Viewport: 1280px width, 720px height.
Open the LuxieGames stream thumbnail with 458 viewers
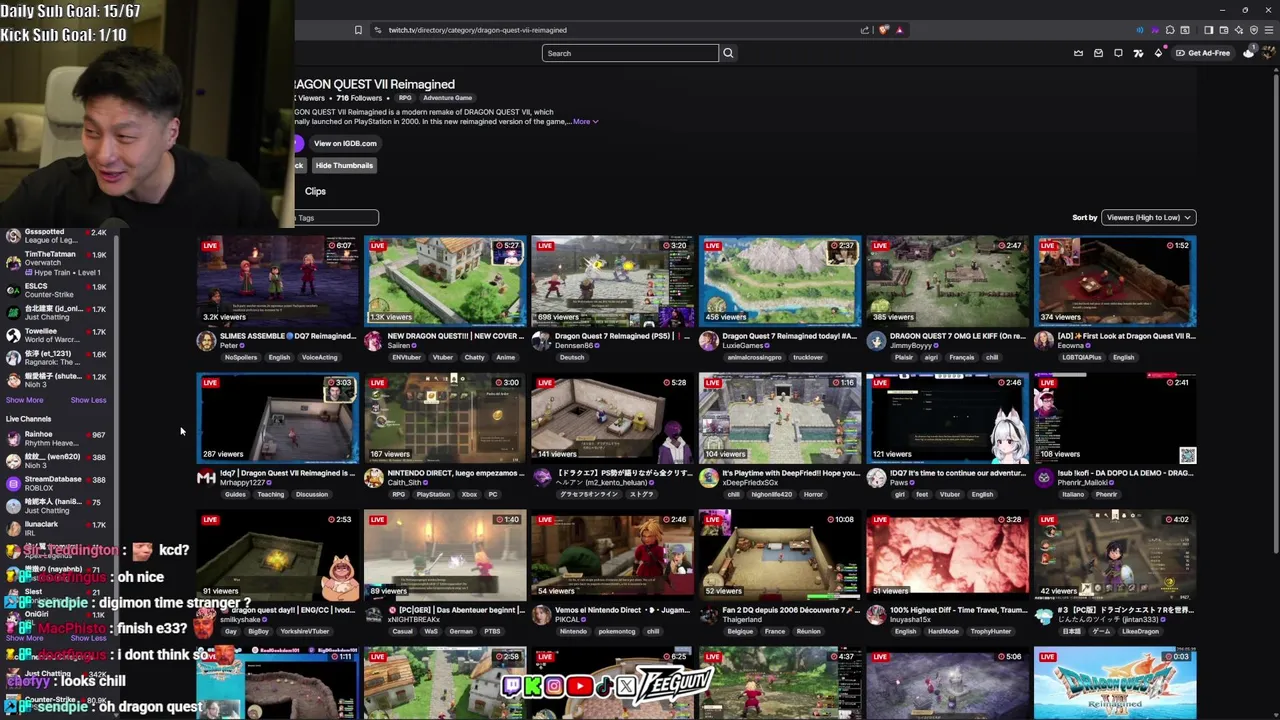pos(780,281)
